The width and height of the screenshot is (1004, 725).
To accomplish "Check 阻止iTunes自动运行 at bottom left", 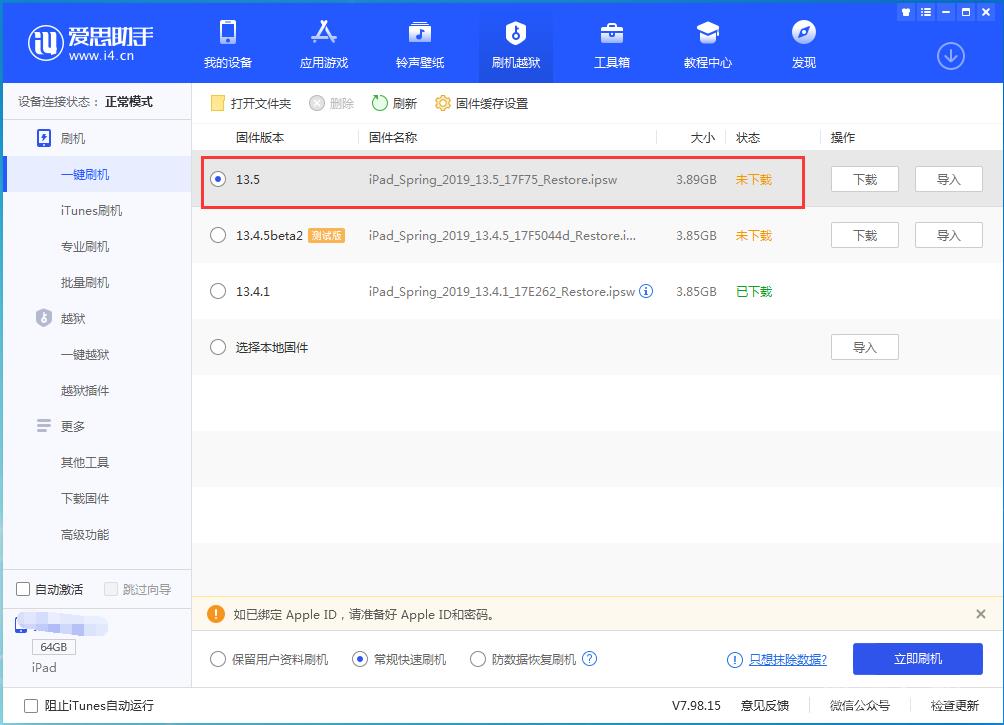I will (31, 705).
